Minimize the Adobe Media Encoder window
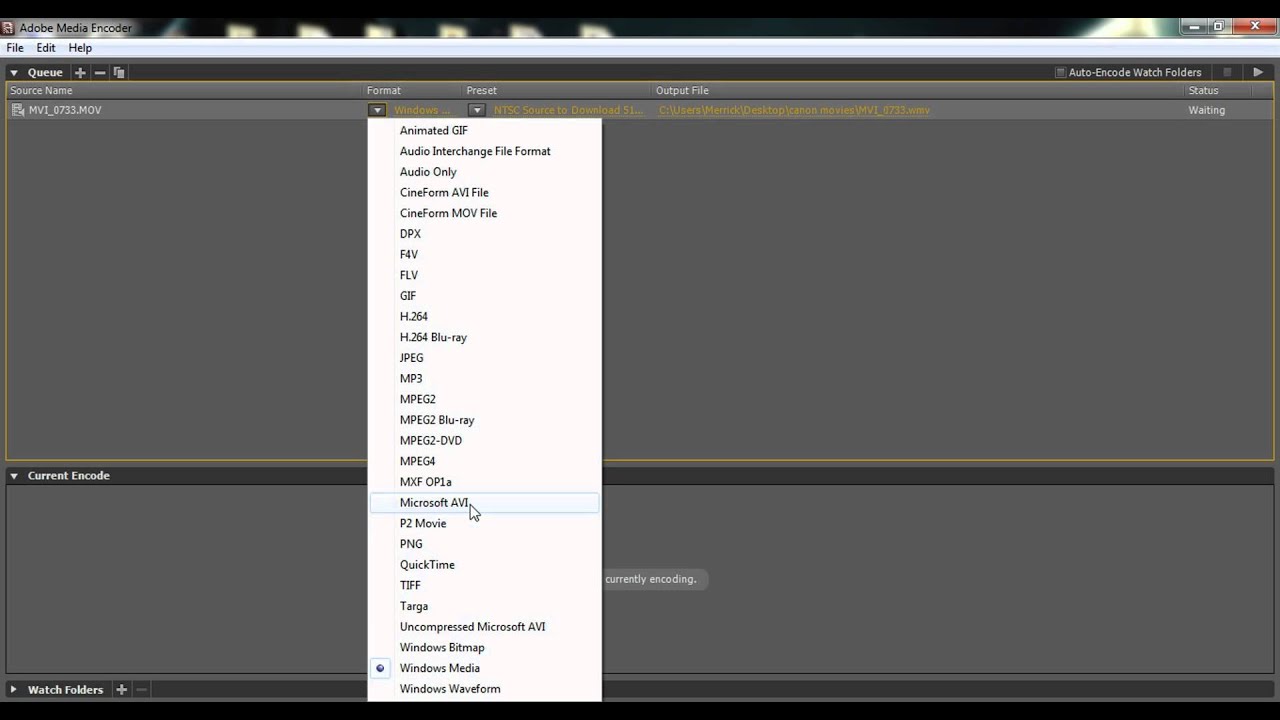Image resolution: width=1280 pixels, height=720 pixels. (x=1193, y=27)
